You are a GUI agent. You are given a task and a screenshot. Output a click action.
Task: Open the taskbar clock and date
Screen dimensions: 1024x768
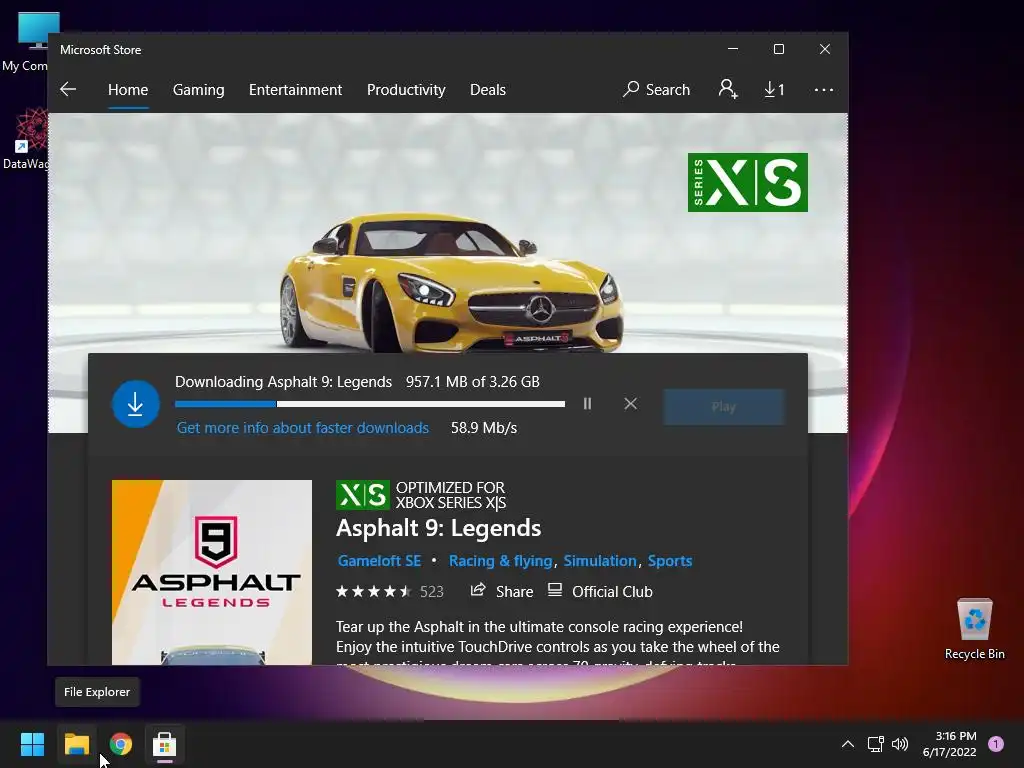click(x=950, y=744)
